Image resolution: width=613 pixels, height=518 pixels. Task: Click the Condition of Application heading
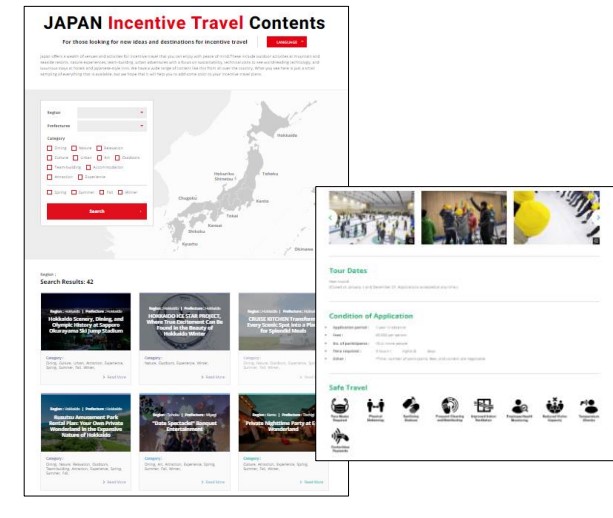point(371,316)
